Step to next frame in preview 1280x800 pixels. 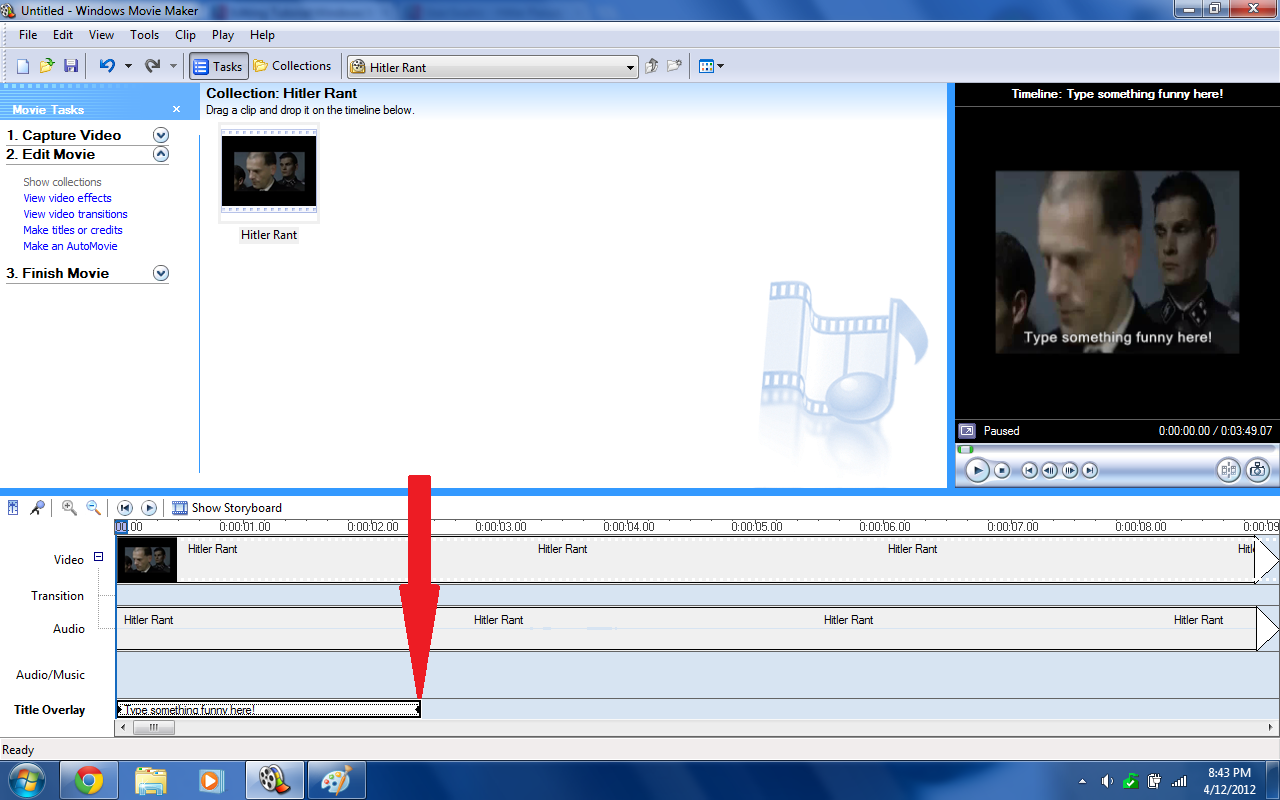pos(1070,470)
